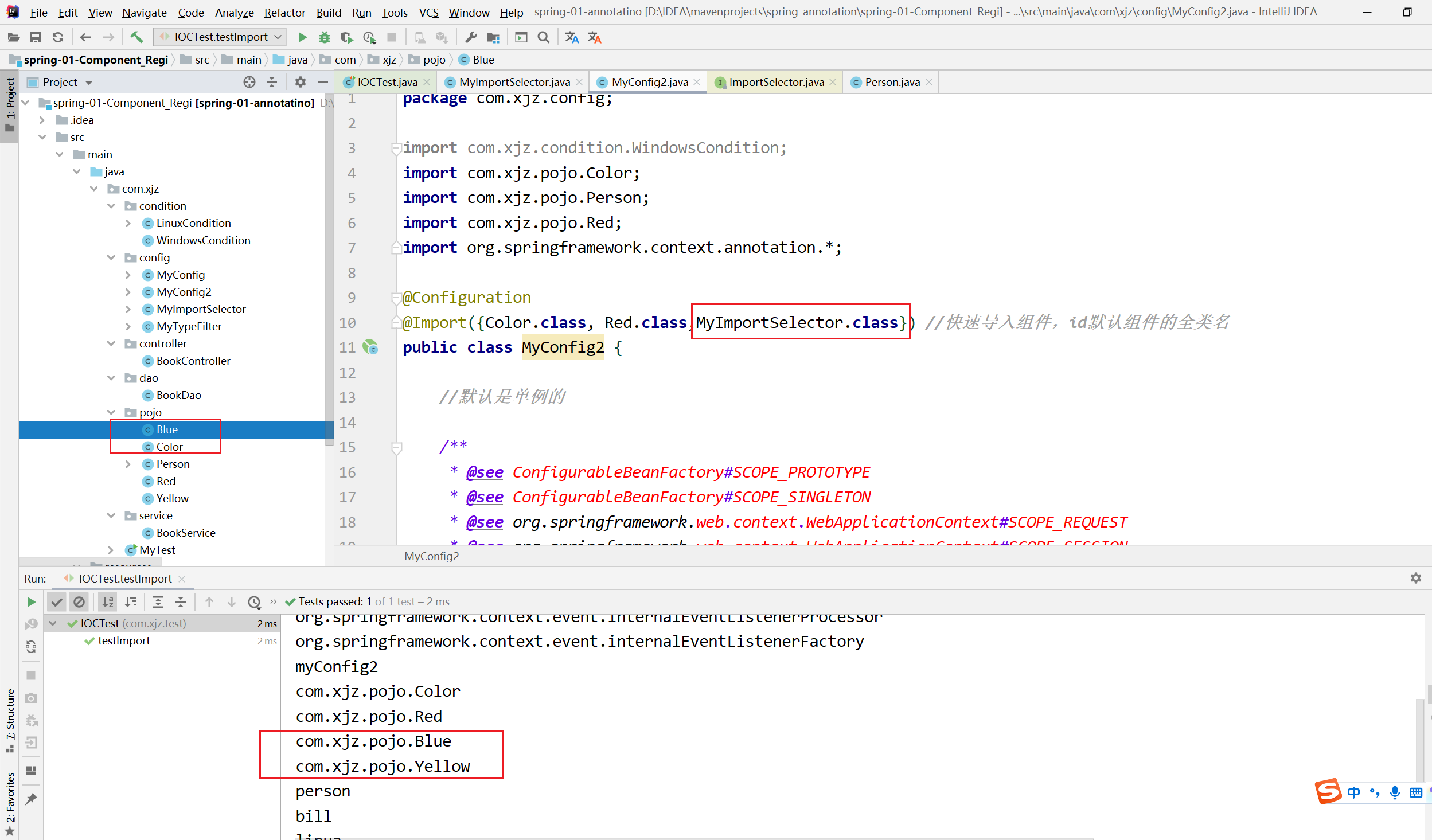The width and height of the screenshot is (1432, 840).
Task: Toggle Show Ignored tests filter
Action: point(79,602)
